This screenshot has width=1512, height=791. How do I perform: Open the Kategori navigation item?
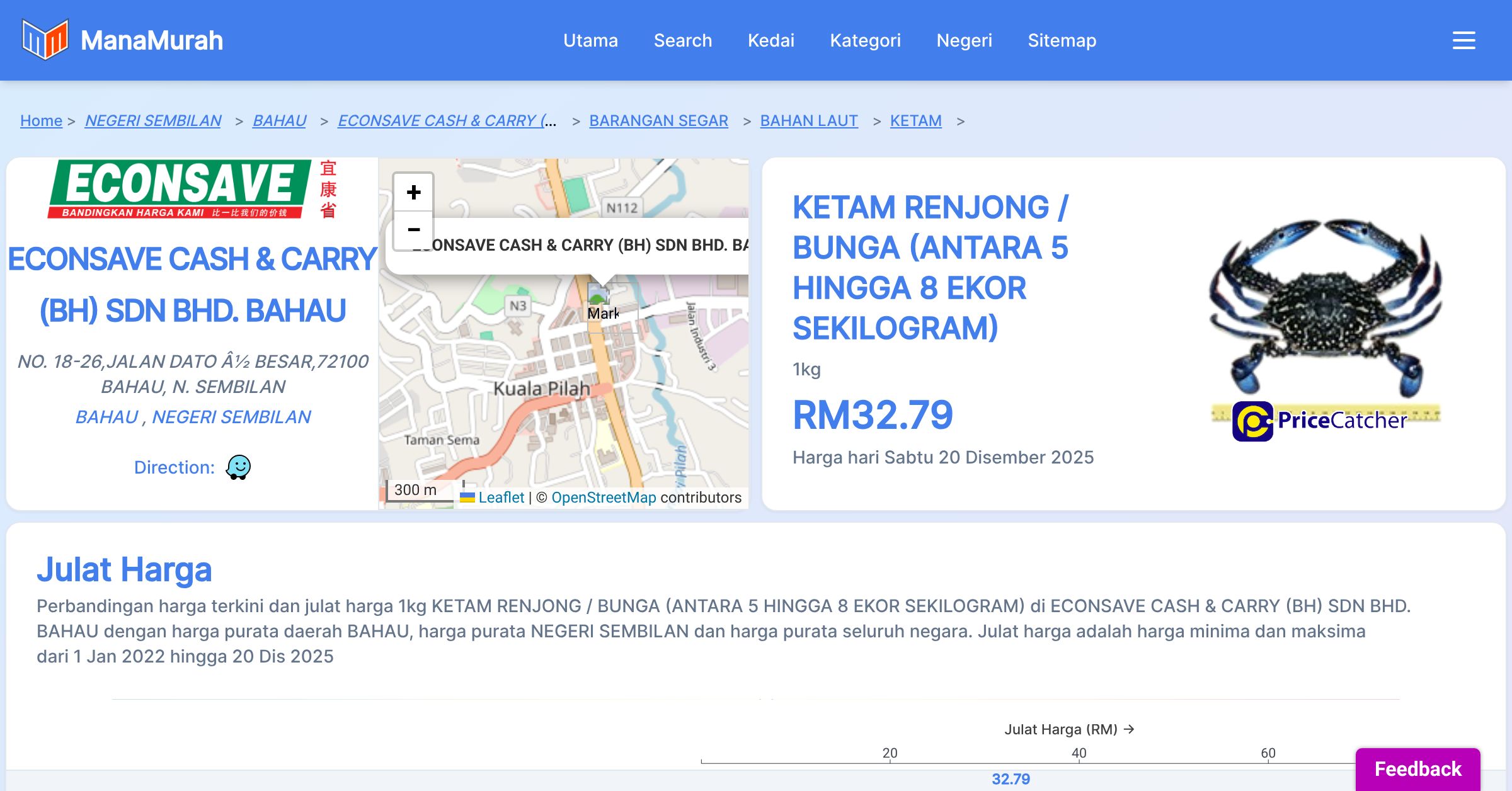pos(865,40)
